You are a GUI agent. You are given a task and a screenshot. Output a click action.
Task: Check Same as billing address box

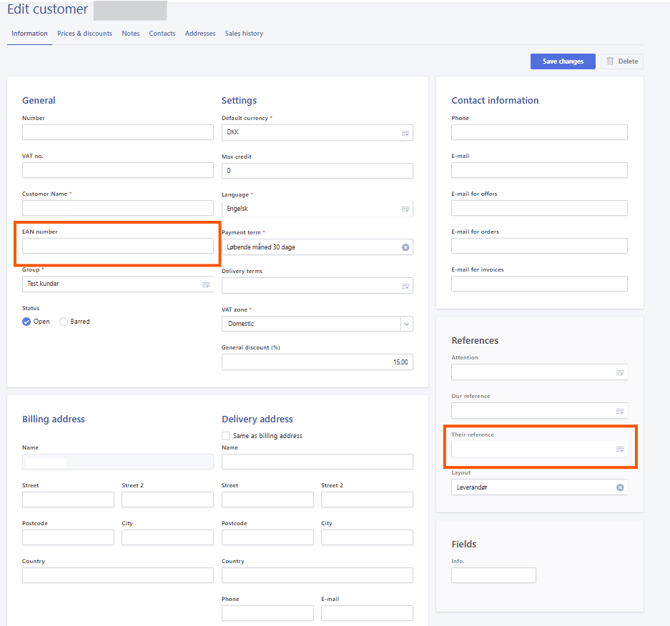pos(226,436)
